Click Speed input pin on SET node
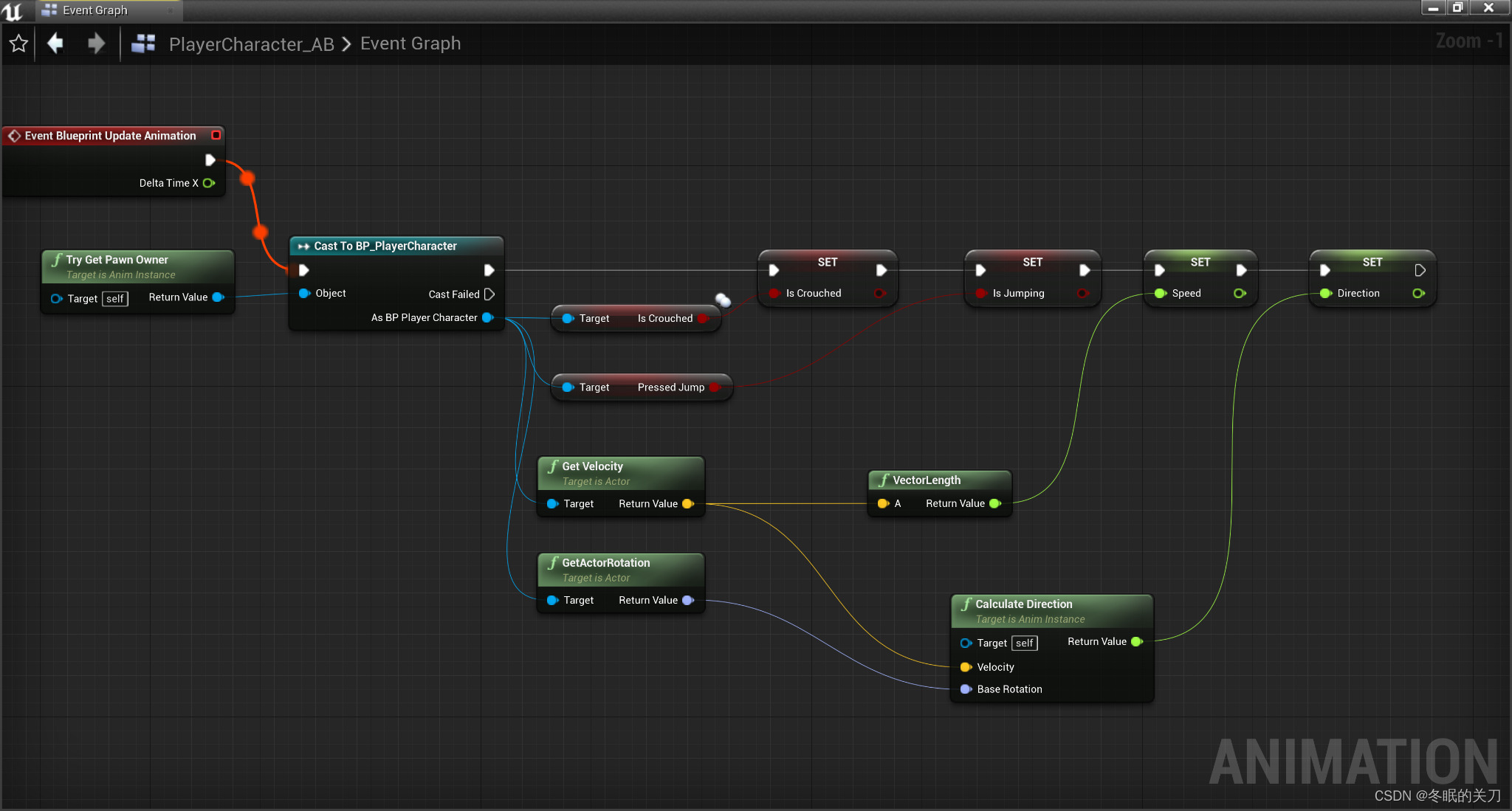The image size is (1512, 811). [x=1161, y=294]
